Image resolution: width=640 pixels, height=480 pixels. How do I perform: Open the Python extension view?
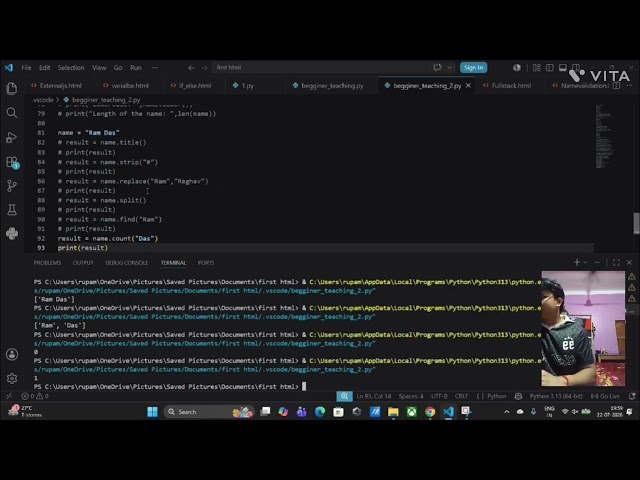(x=12, y=233)
